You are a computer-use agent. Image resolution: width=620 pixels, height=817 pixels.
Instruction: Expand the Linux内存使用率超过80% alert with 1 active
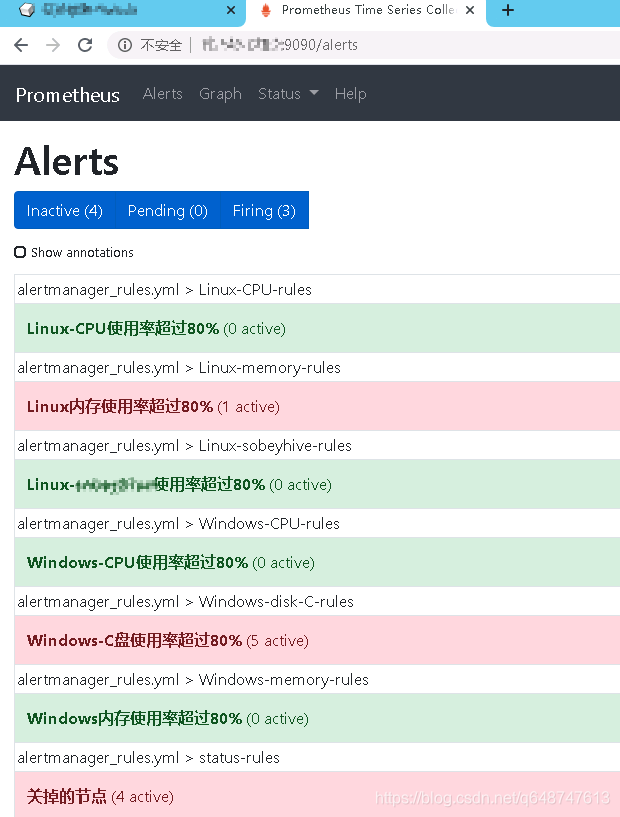pos(317,406)
